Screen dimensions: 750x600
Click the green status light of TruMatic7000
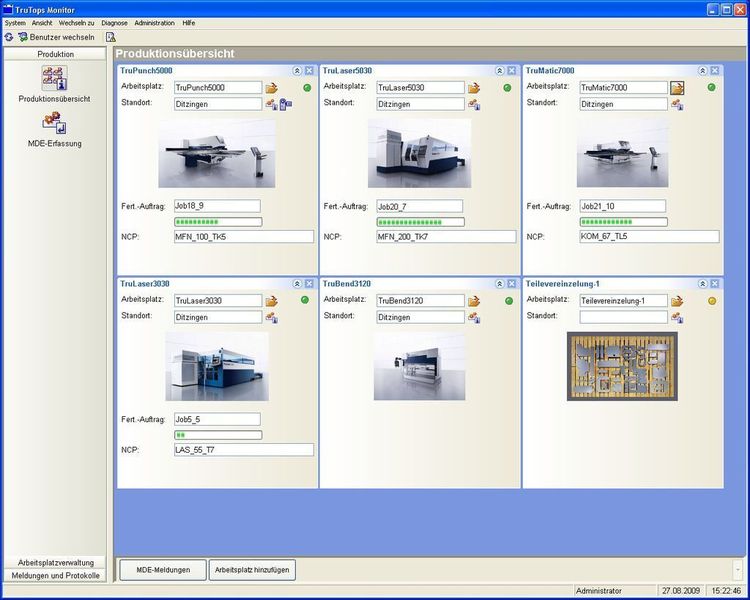click(712, 87)
